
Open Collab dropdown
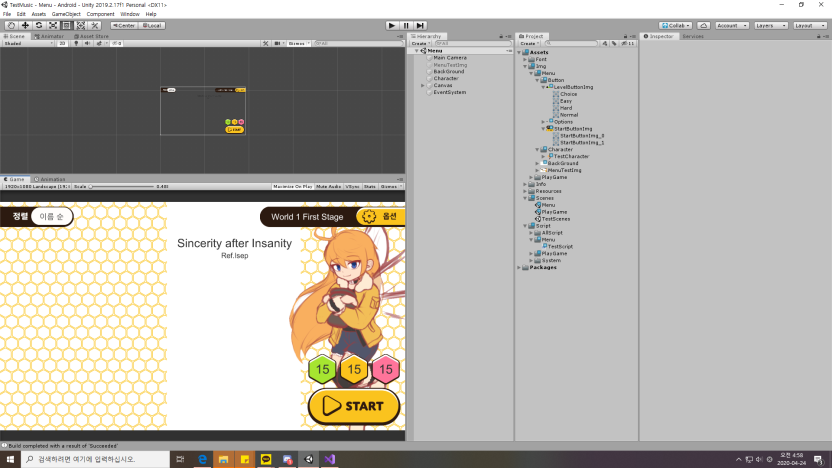pyautogui.click(x=675, y=25)
